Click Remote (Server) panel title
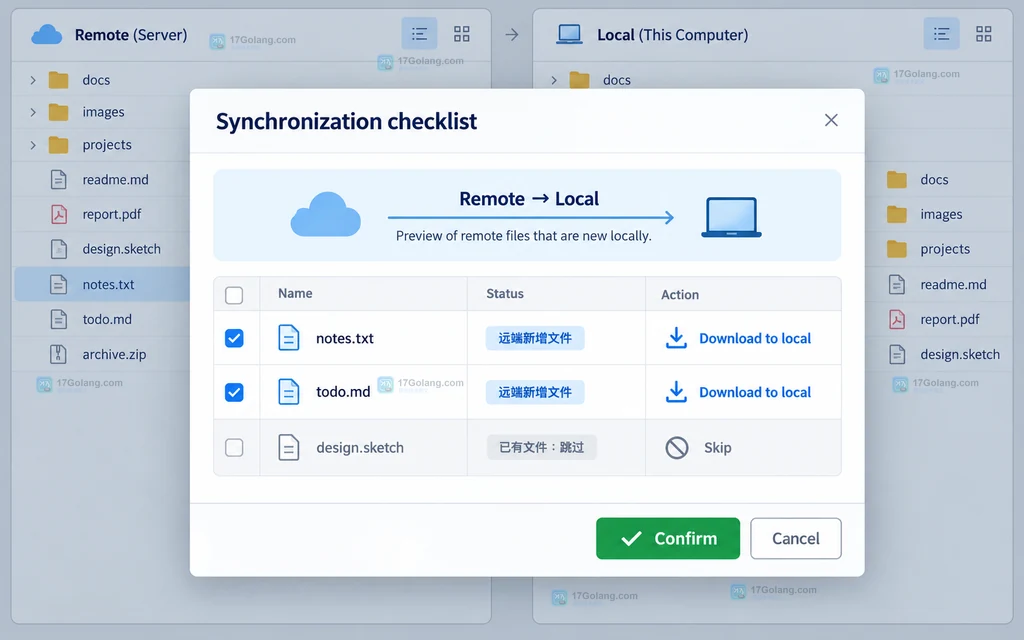The height and width of the screenshot is (640, 1024). point(131,35)
